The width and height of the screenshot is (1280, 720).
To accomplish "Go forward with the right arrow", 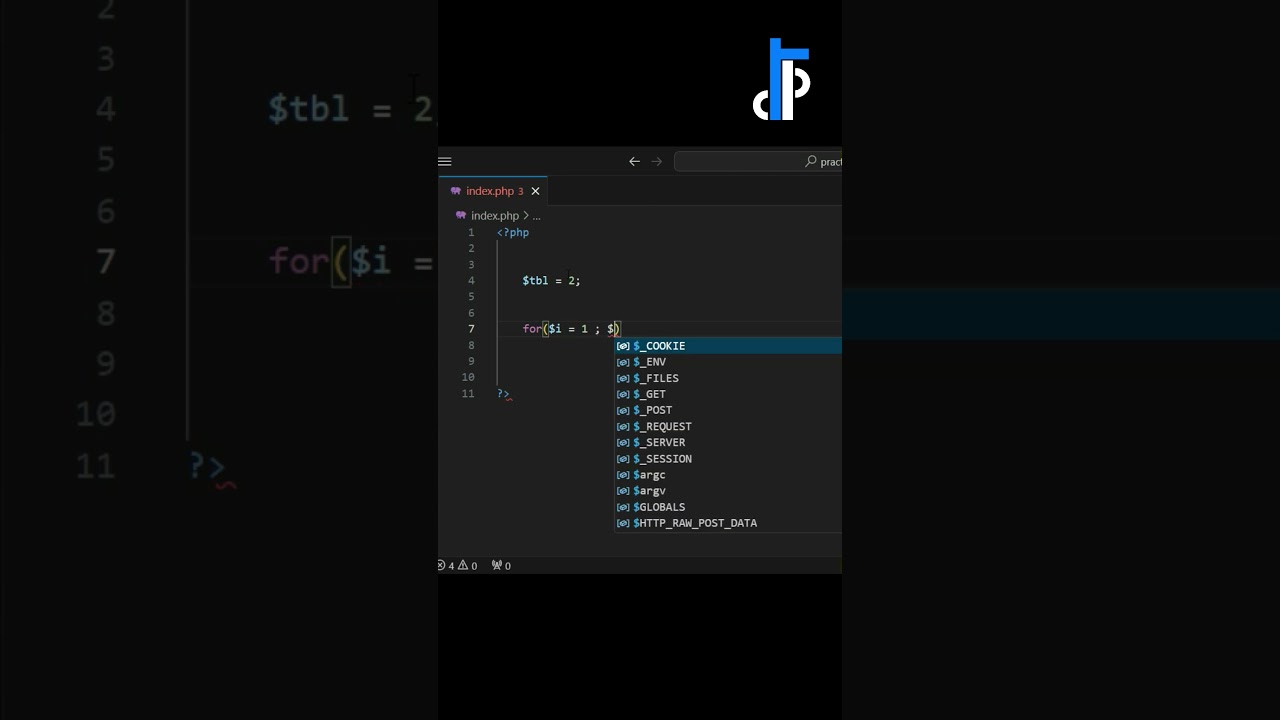I will click(657, 161).
